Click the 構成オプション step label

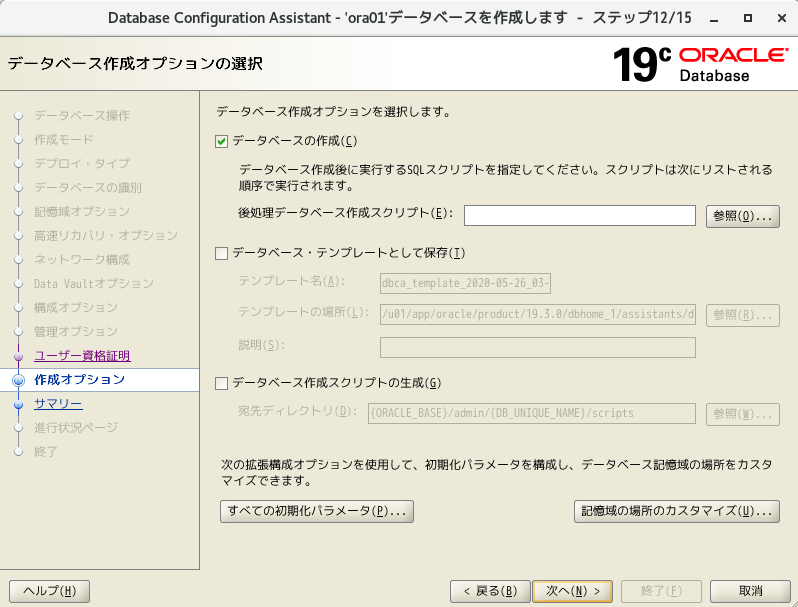click(x=76, y=308)
